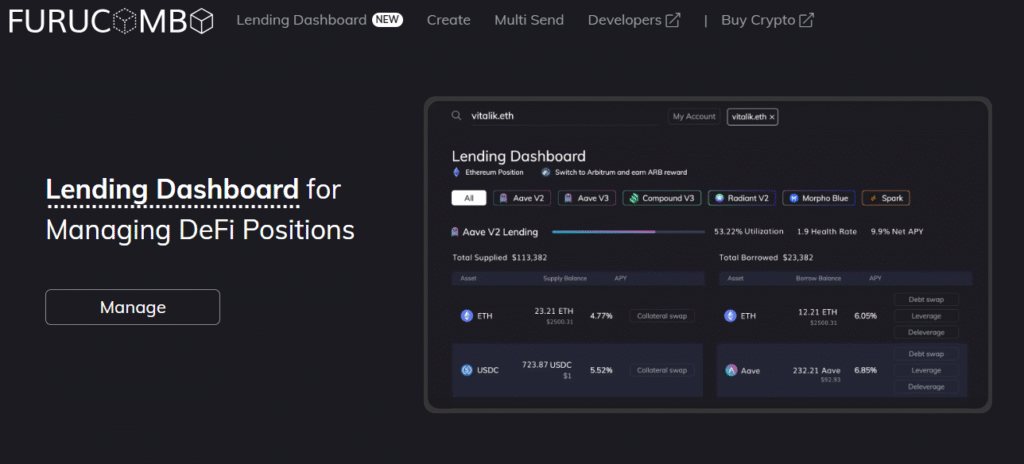Open the Multi Send page
Viewport: 1024px width, 464px height.
tap(529, 20)
